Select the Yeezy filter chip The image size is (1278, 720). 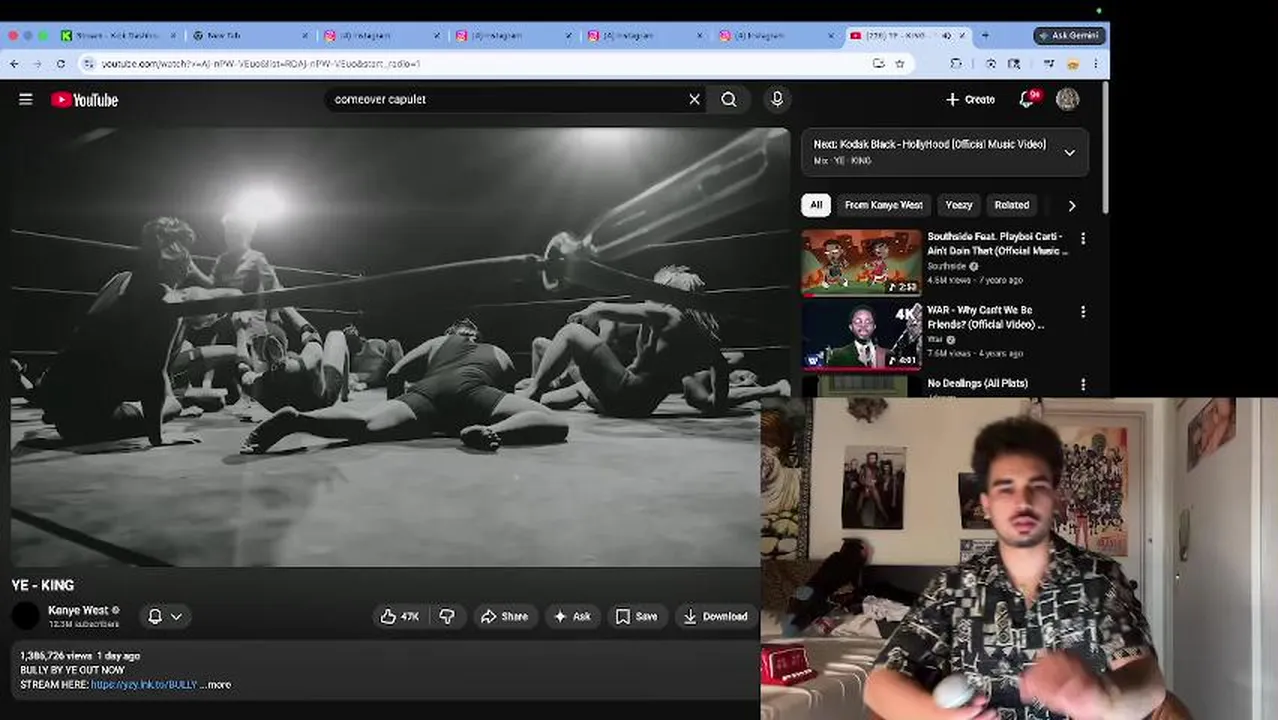tap(958, 205)
